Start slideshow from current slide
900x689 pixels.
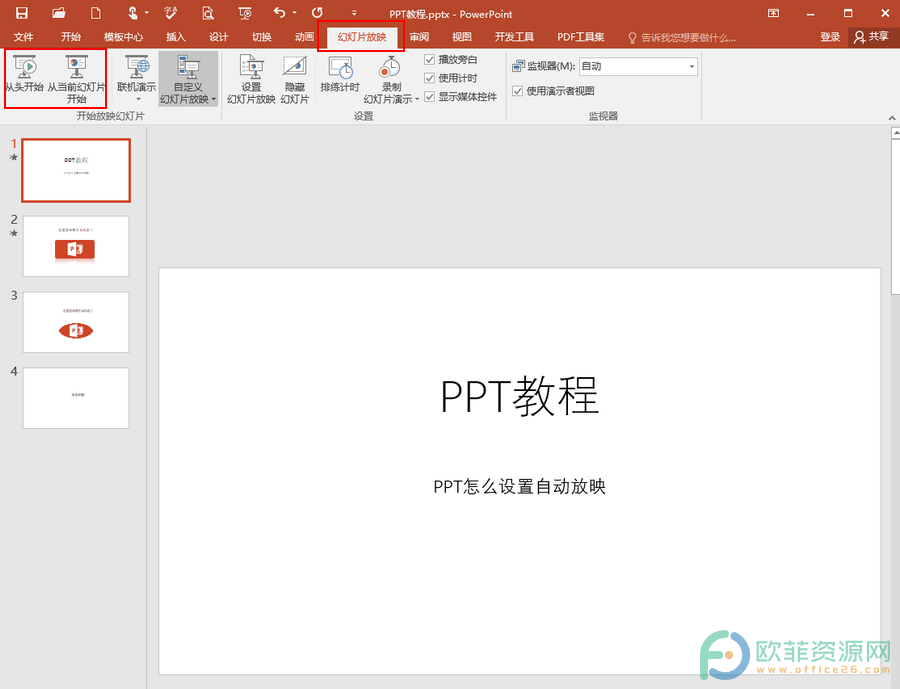(76, 79)
